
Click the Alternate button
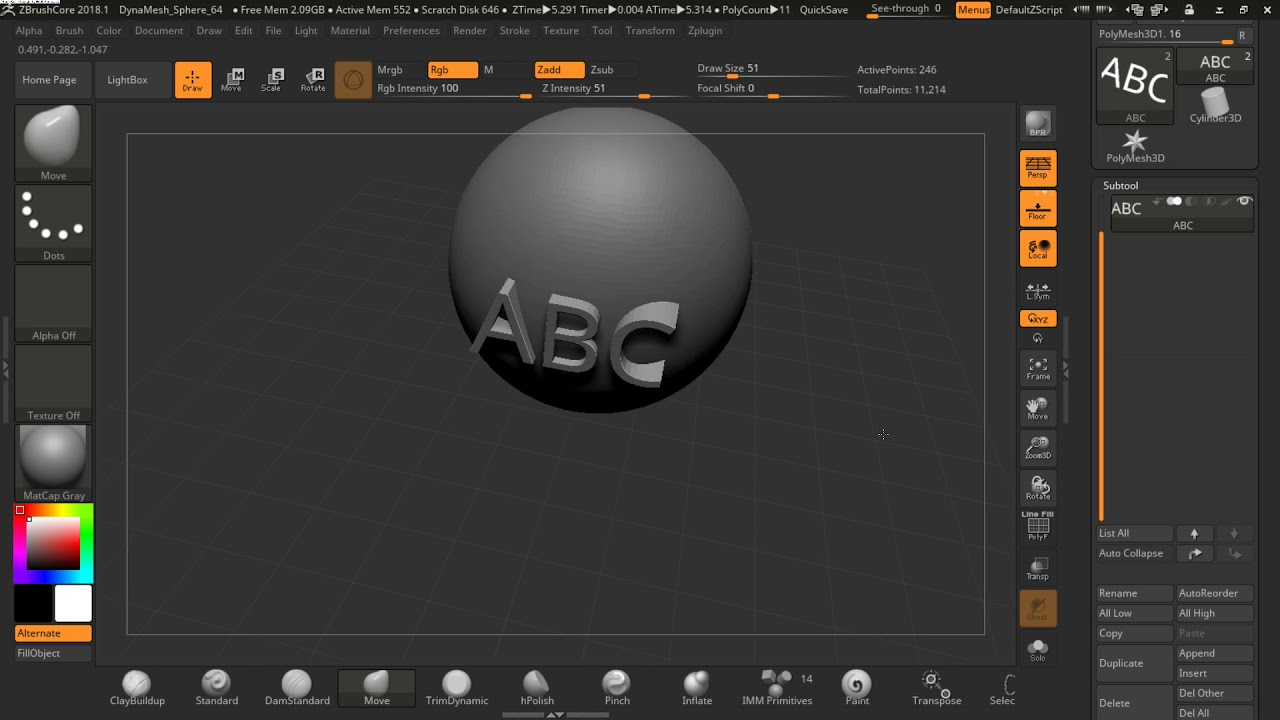pyautogui.click(x=54, y=633)
